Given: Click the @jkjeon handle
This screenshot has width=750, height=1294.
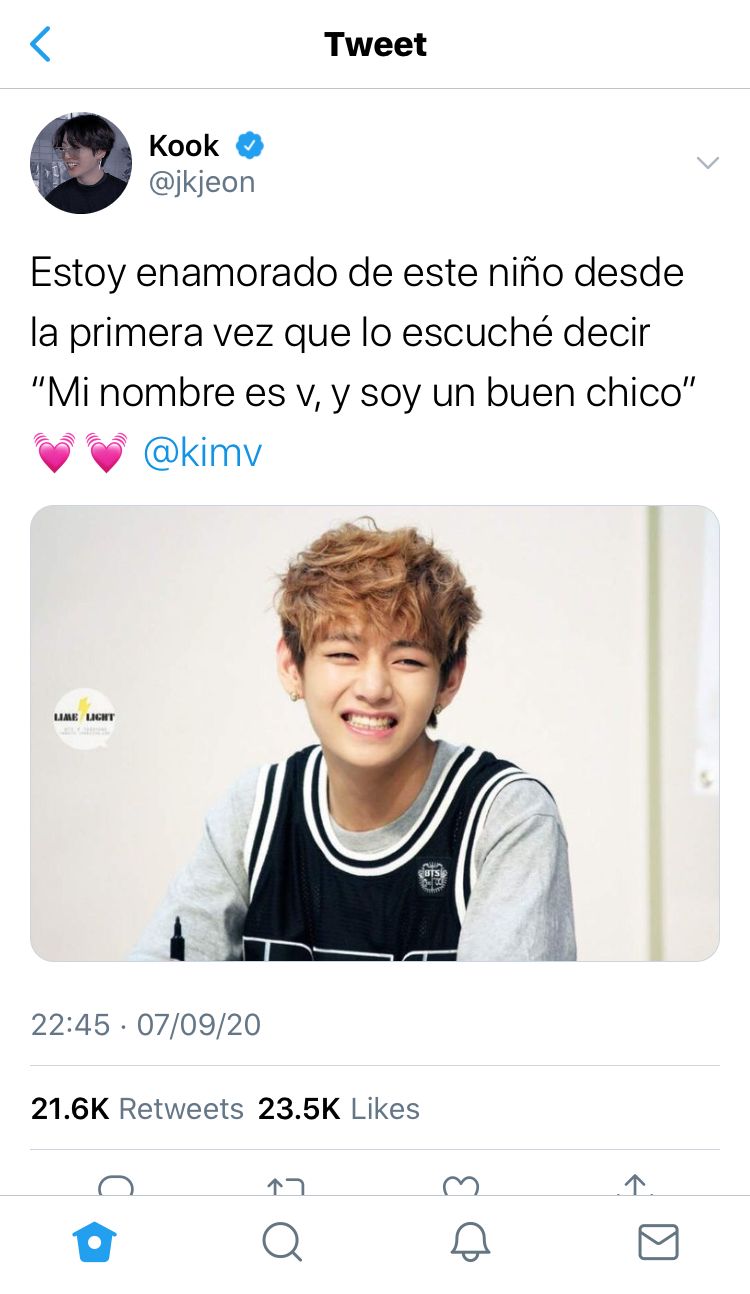Looking at the screenshot, I should tap(202, 182).
